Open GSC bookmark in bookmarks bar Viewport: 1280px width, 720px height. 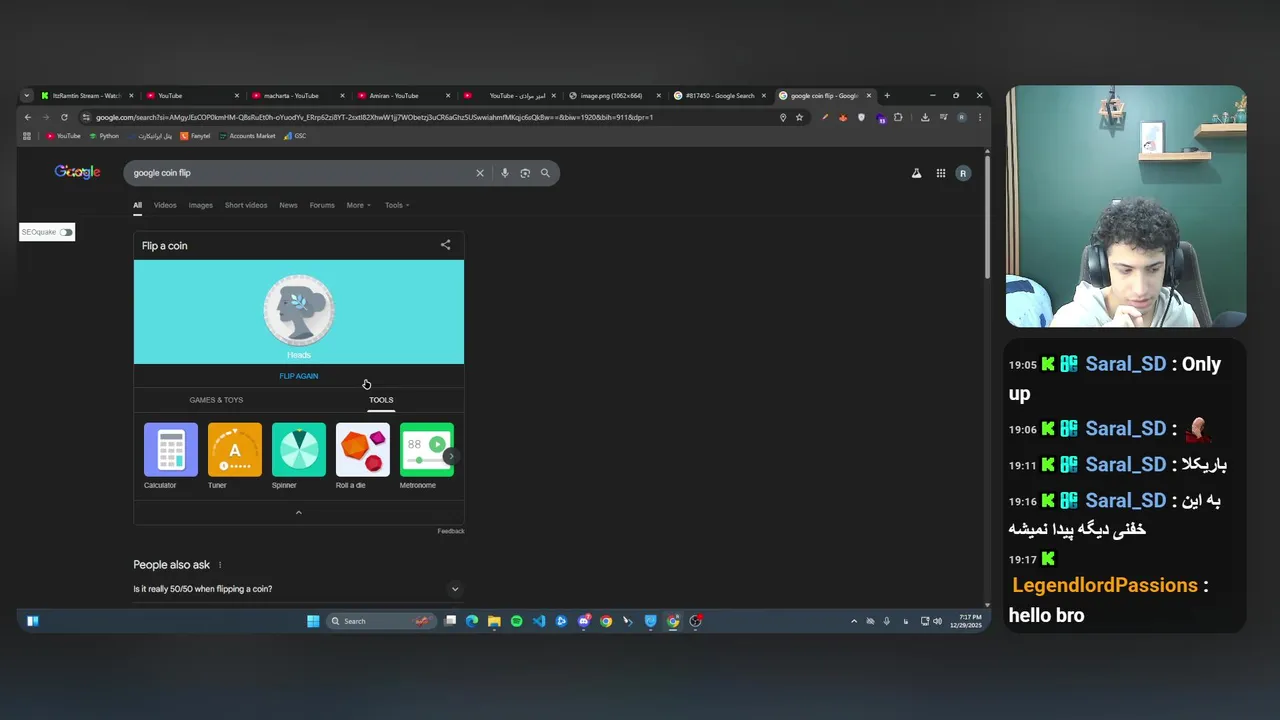pos(295,136)
